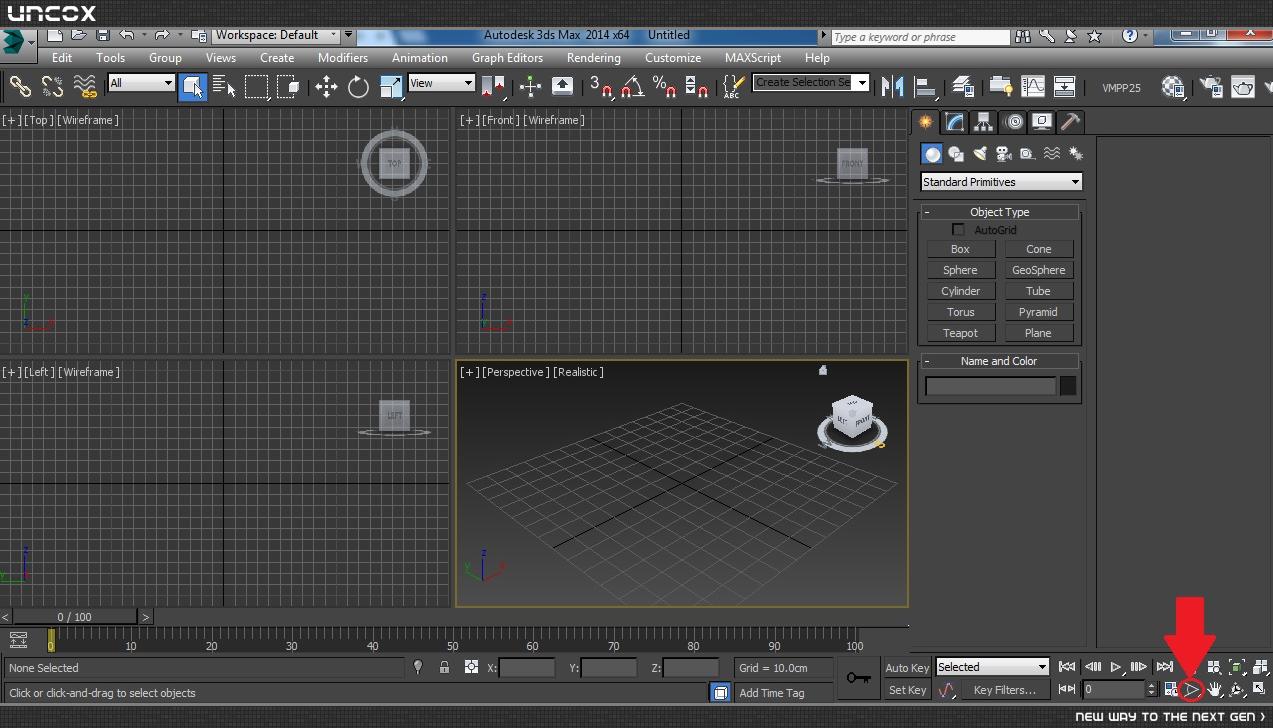Open the Layer Manager

point(962,87)
